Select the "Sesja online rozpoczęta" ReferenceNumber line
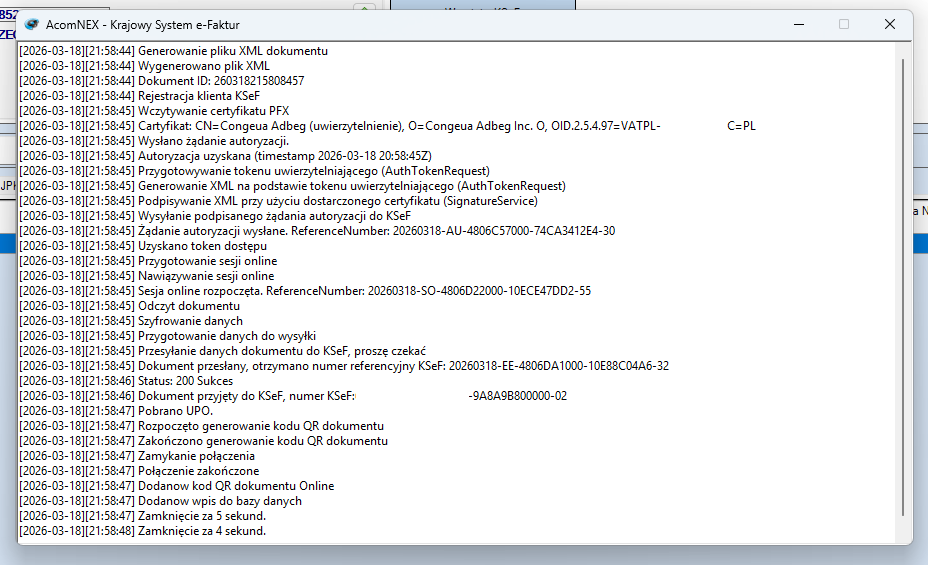Screen dimensions: 928x565 coord(364,291)
